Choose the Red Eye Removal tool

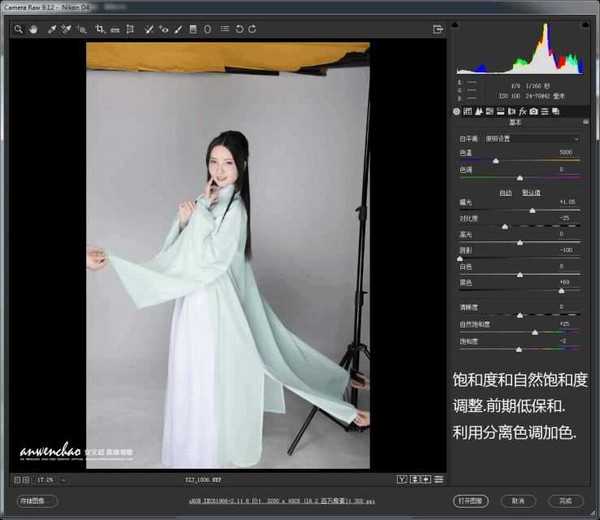[x=164, y=30]
